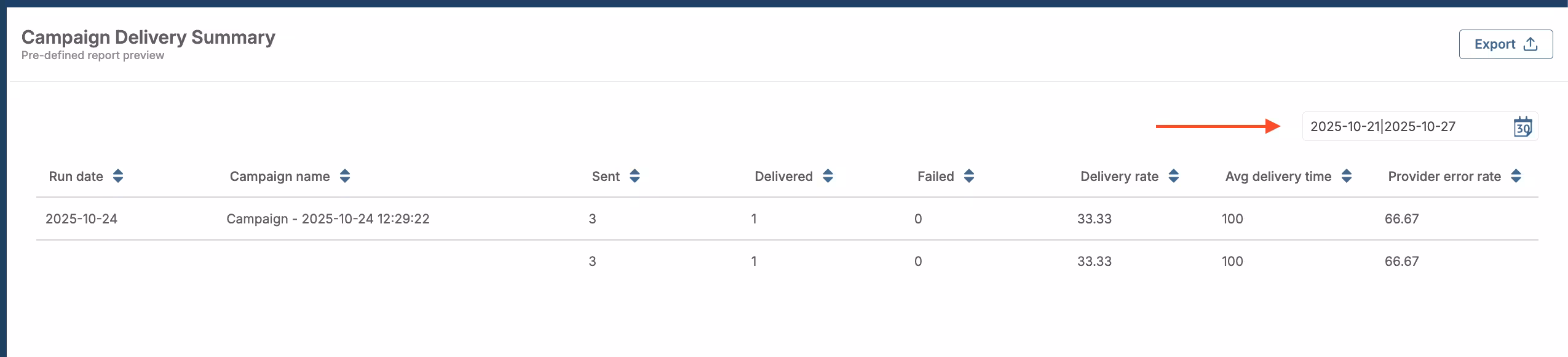The width and height of the screenshot is (1568, 357).
Task: Toggle sort order for Avg delivery time
Action: [x=1345, y=176]
